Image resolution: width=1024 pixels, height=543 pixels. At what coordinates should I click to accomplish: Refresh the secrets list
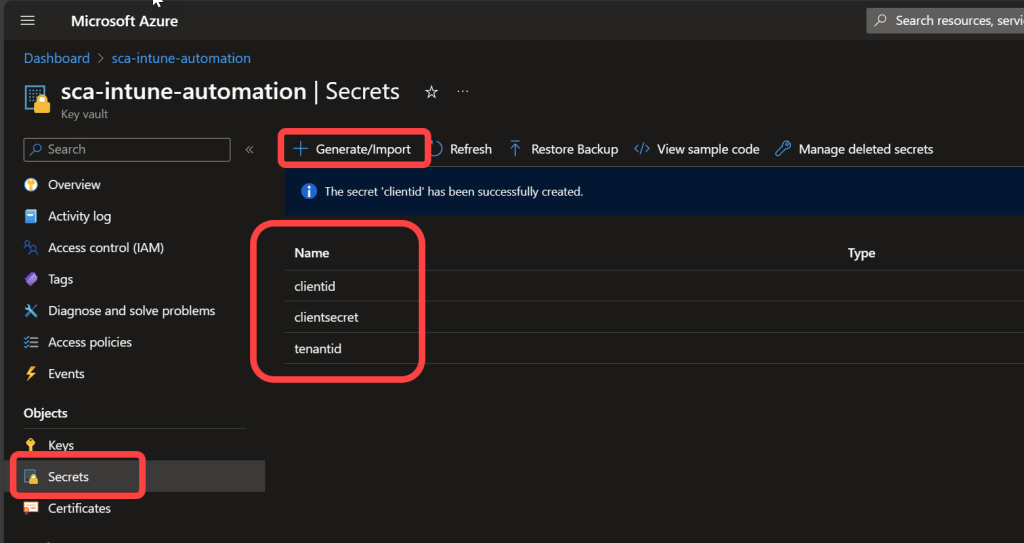tap(461, 149)
